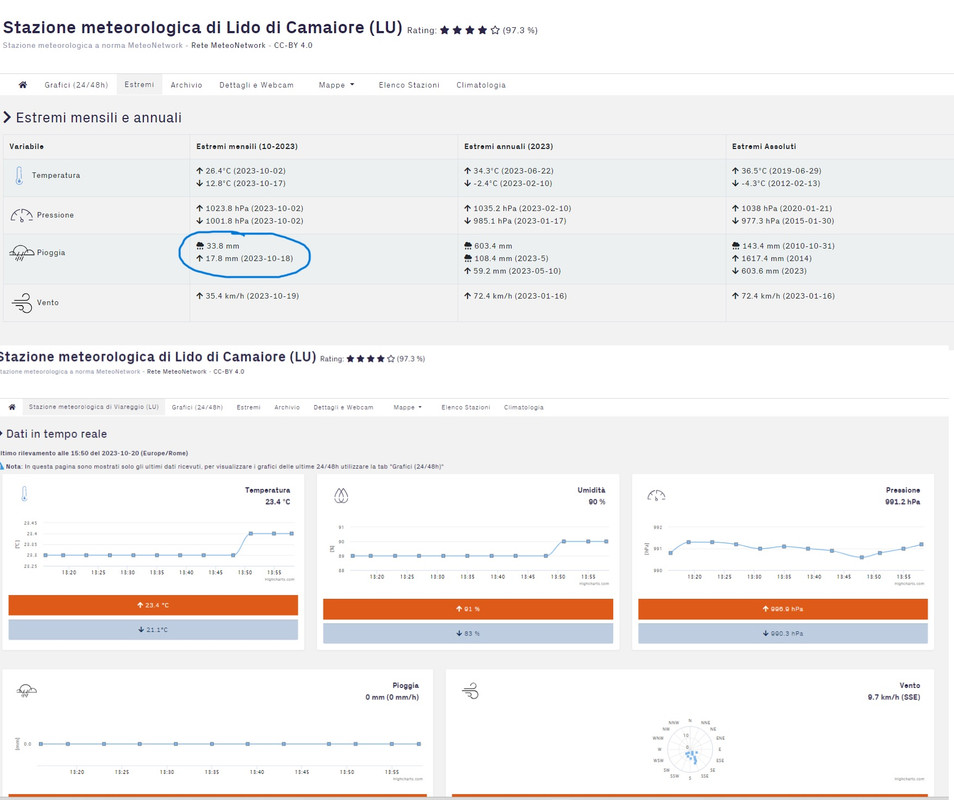Click the rating stars in the lower page header
954x800 pixels.
(x=371, y=359)
